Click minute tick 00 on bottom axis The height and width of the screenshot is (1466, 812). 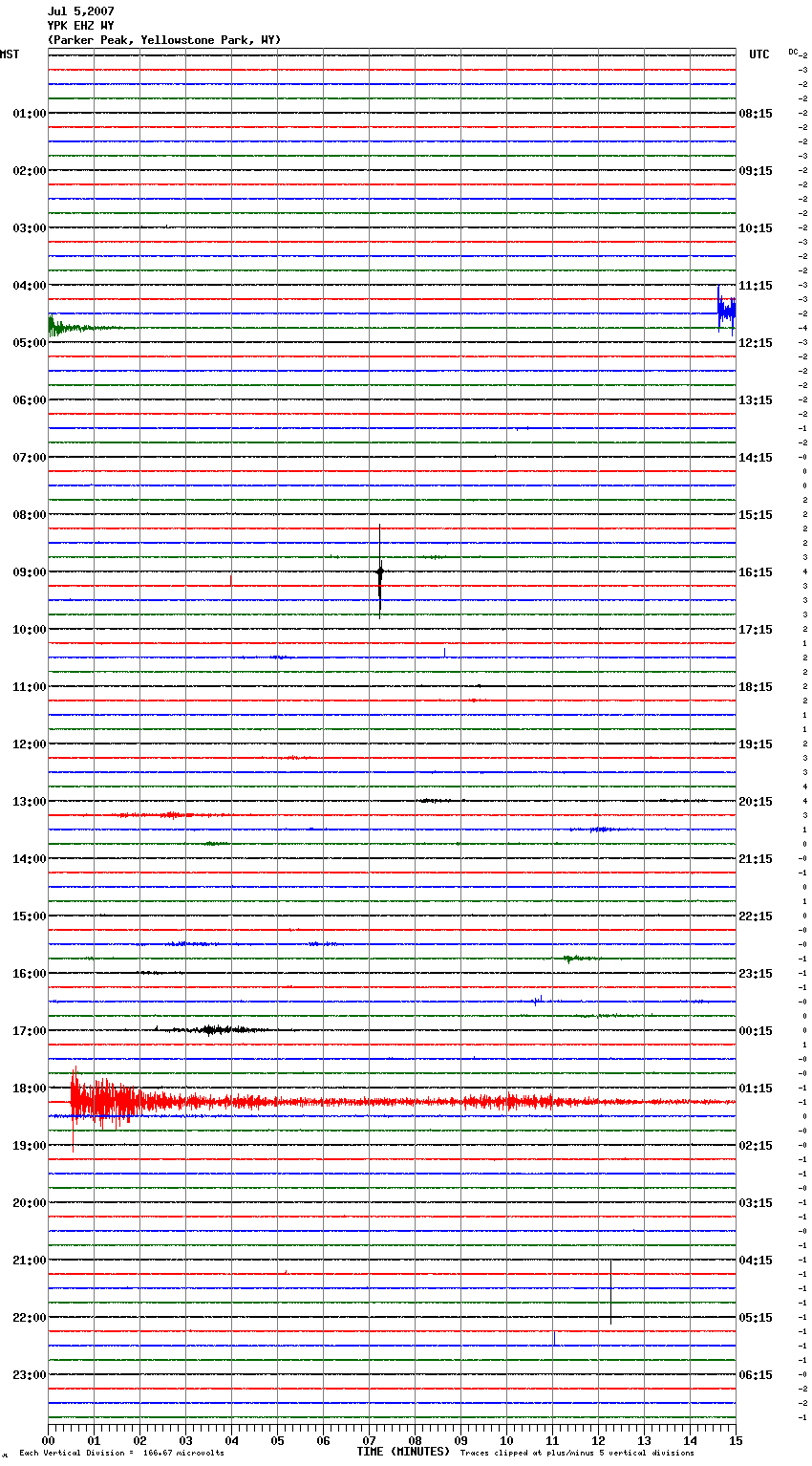[x=48, y=1440]
